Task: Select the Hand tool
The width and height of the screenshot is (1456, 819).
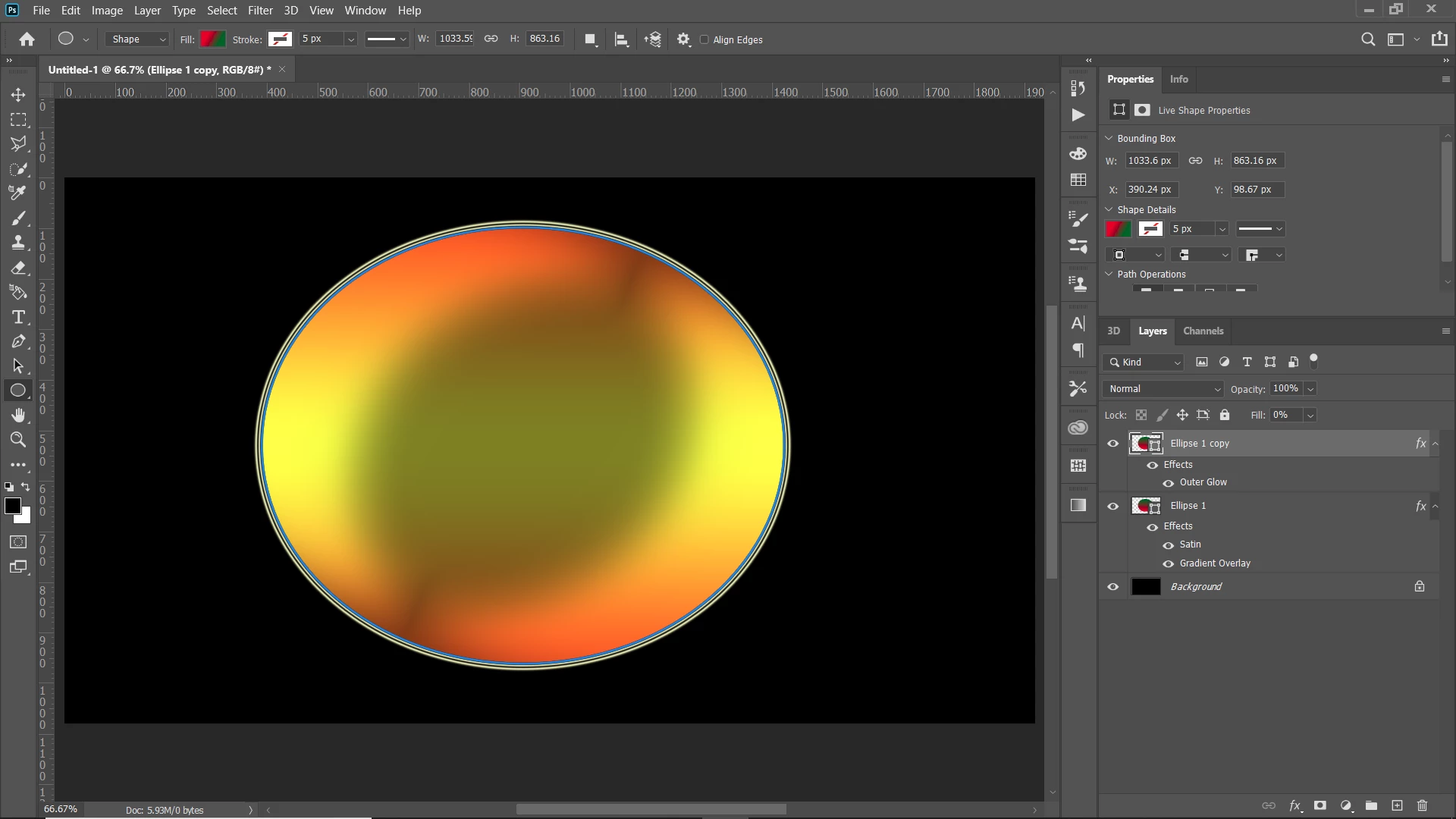Action: point(18,415)
